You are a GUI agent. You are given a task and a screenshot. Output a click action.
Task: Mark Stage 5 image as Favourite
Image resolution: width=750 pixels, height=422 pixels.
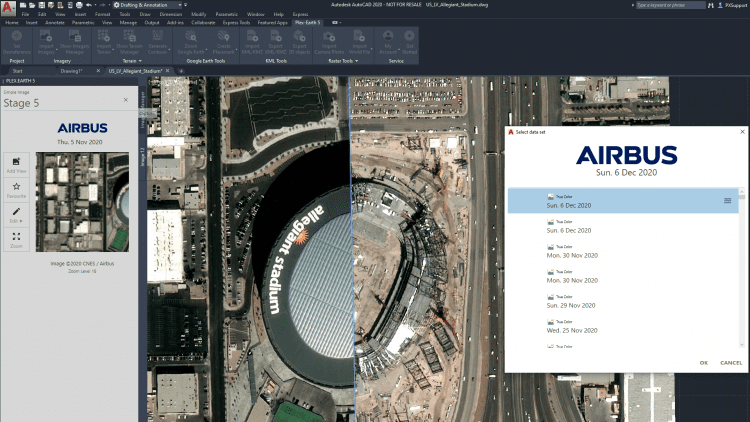pyautogui.click(x=16, y=187)
